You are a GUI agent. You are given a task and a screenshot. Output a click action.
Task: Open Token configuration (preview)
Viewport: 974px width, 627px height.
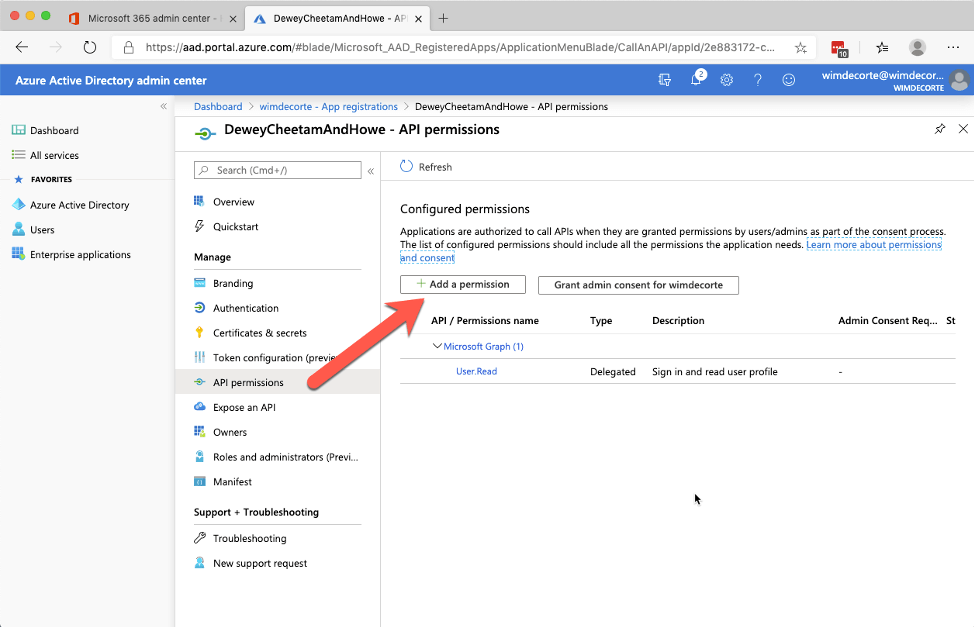coord(275,358)
